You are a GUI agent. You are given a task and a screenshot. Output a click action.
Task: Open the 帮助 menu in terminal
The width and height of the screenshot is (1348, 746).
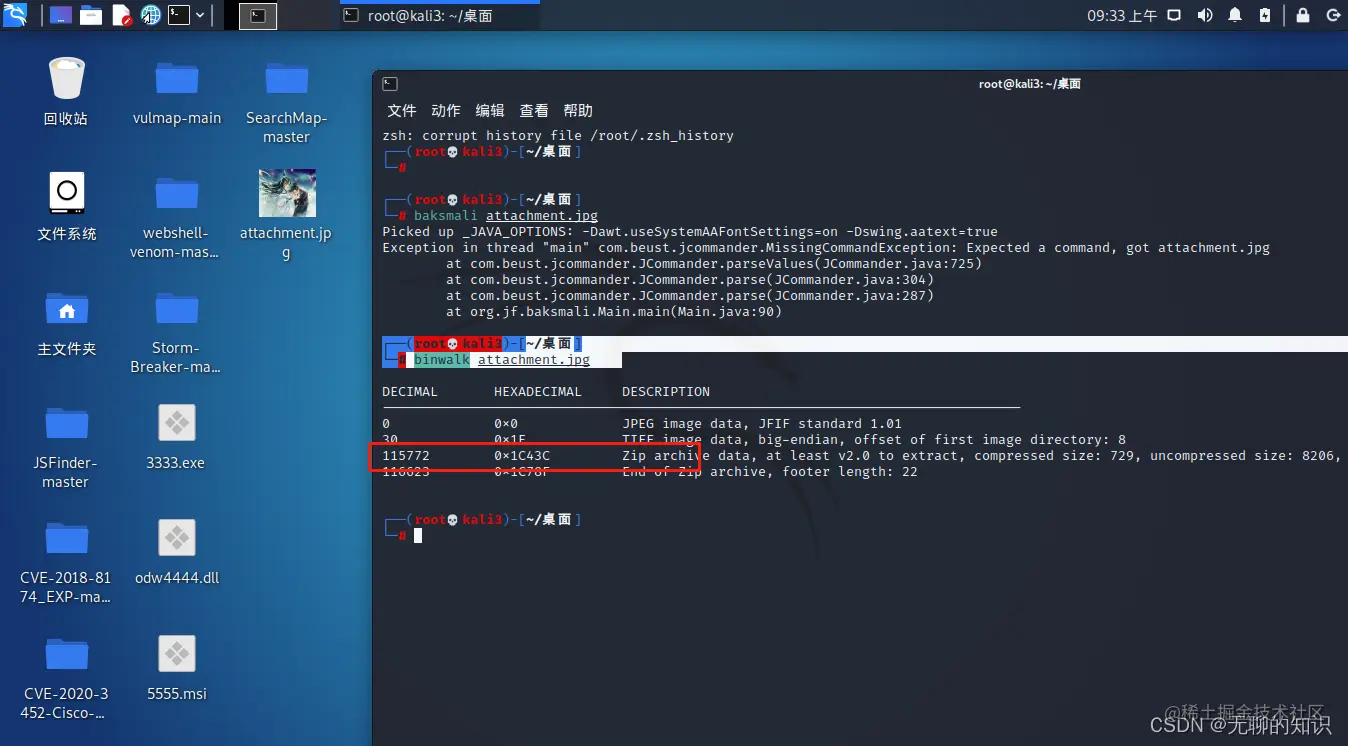point(578,111)
